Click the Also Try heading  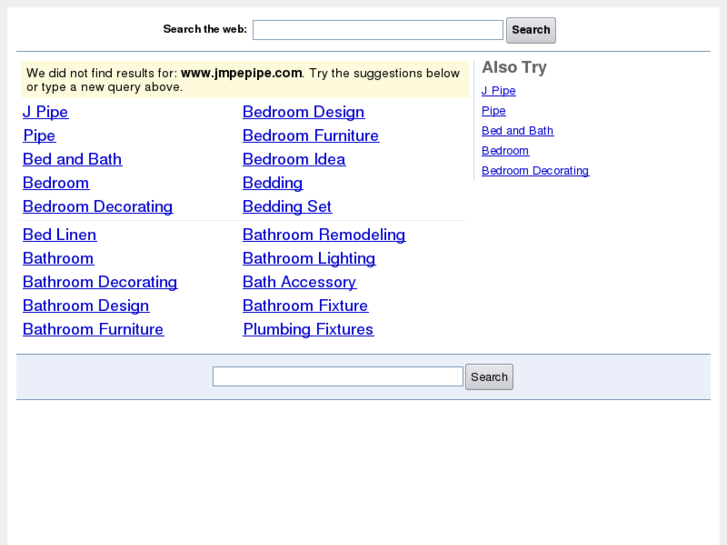click(514, 67)
